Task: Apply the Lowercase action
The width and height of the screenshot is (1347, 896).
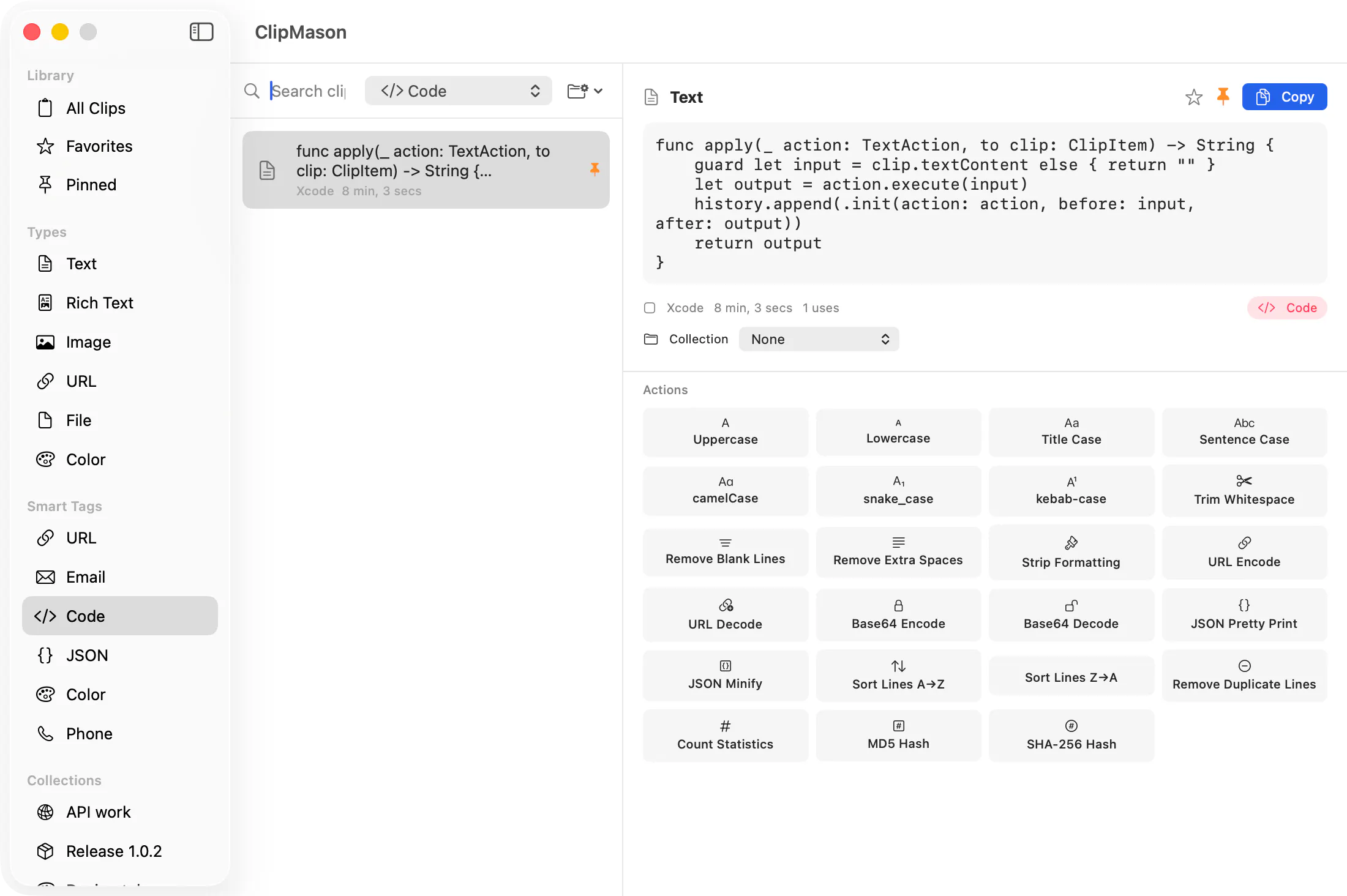Action: tap(898, 432)
